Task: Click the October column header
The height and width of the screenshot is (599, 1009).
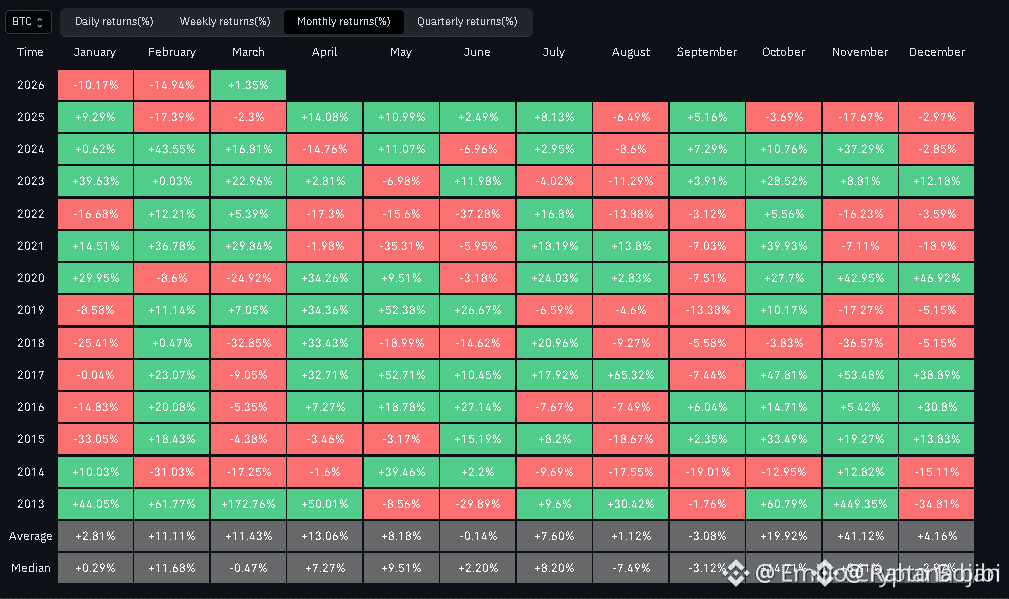Action: [x=783, y=52]
